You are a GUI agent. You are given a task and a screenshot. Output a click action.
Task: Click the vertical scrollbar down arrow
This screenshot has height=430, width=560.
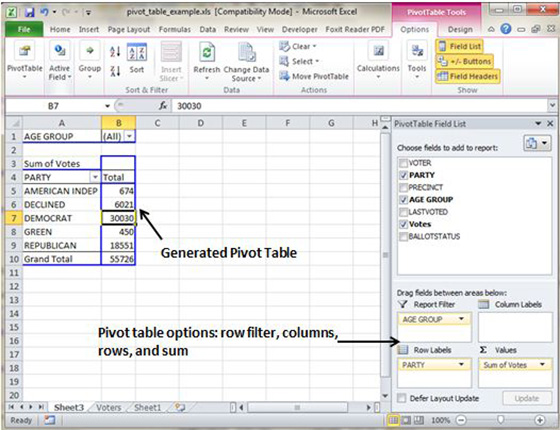[385, 396]
